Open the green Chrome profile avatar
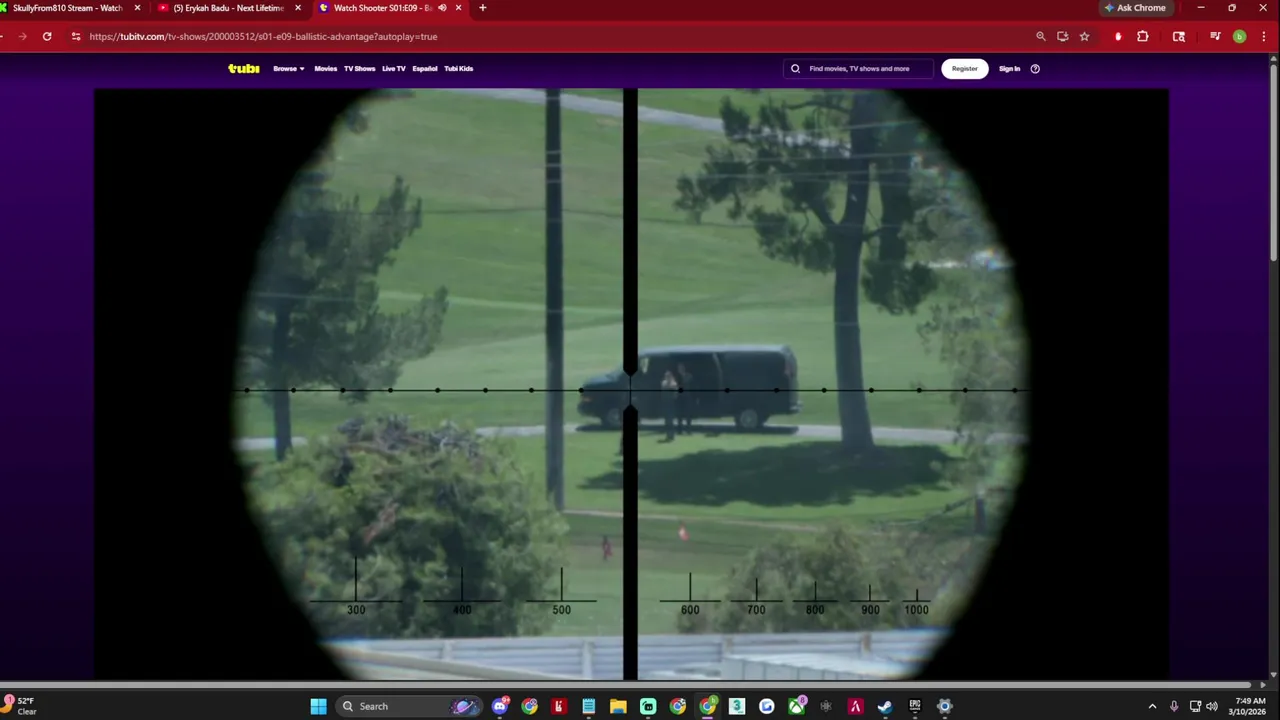1280x720 pixels. tap(1240, 36)
